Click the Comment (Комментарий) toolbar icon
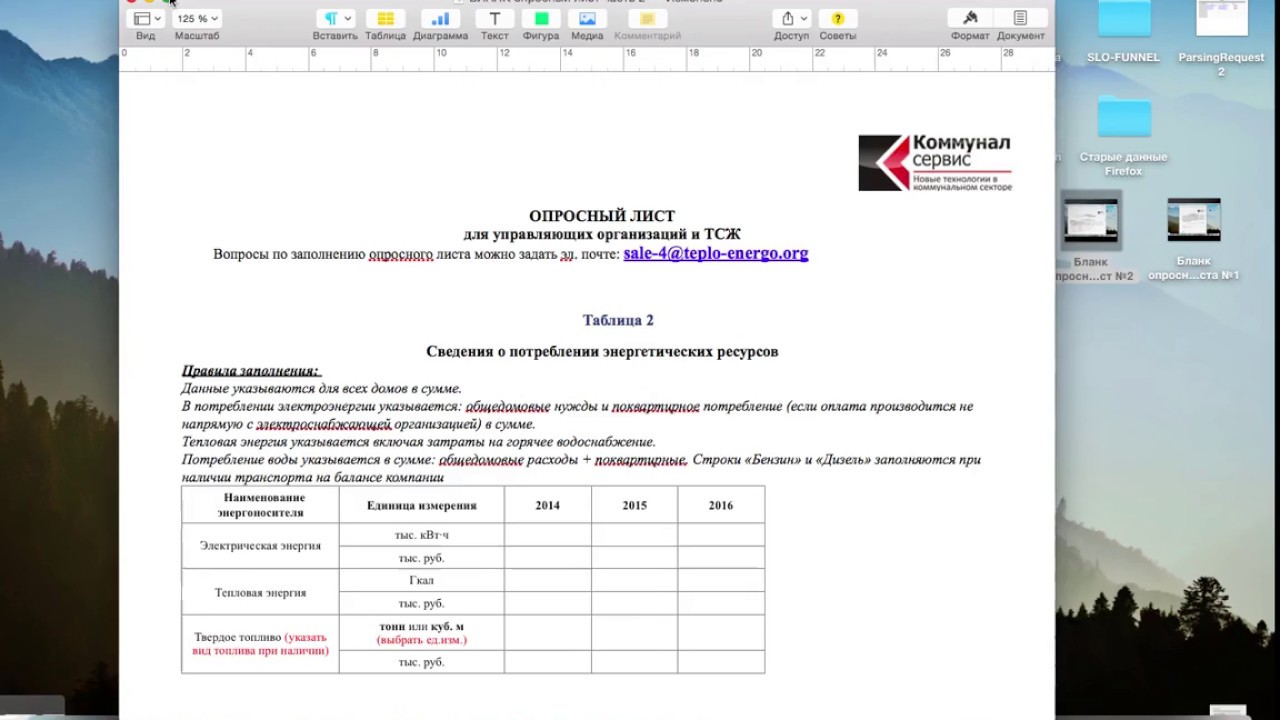 647,19
